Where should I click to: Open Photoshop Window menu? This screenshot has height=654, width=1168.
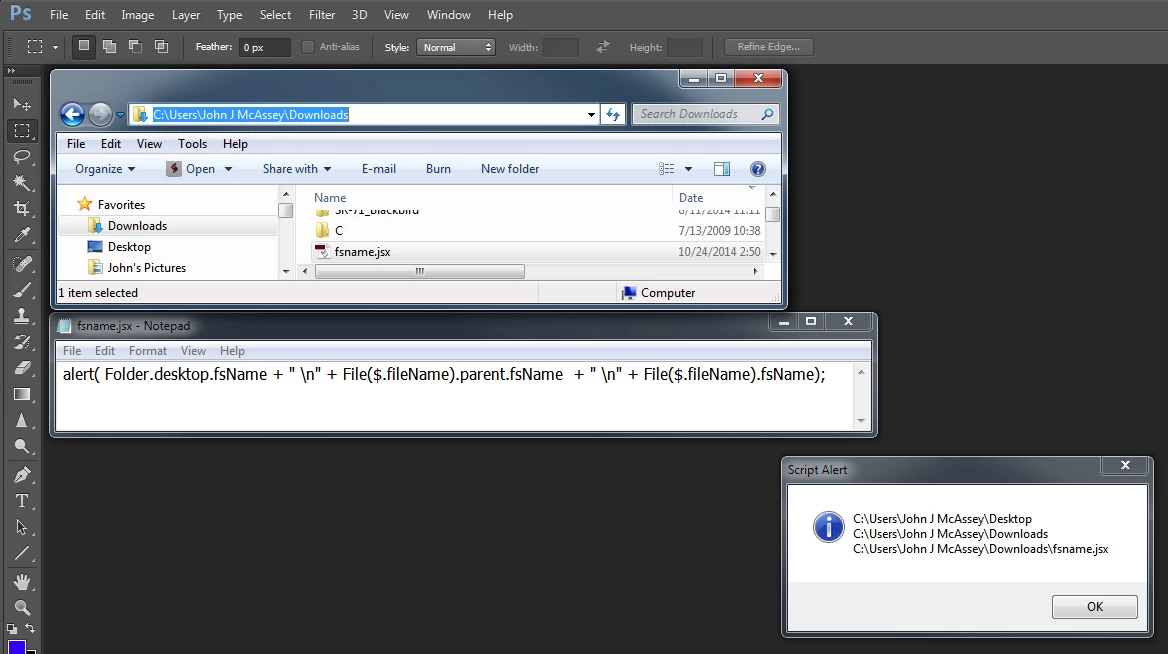[x=448, y=15]
